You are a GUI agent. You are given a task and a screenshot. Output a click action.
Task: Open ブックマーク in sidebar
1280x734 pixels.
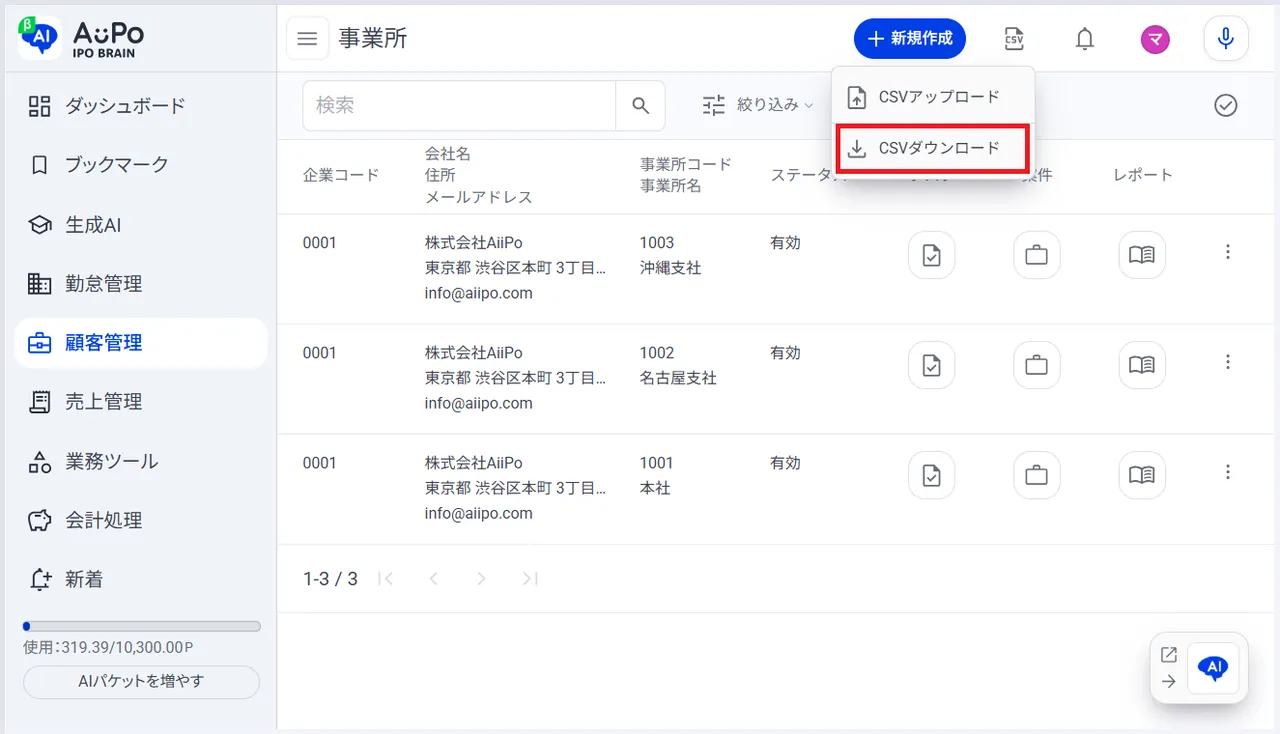pos(141,165)
